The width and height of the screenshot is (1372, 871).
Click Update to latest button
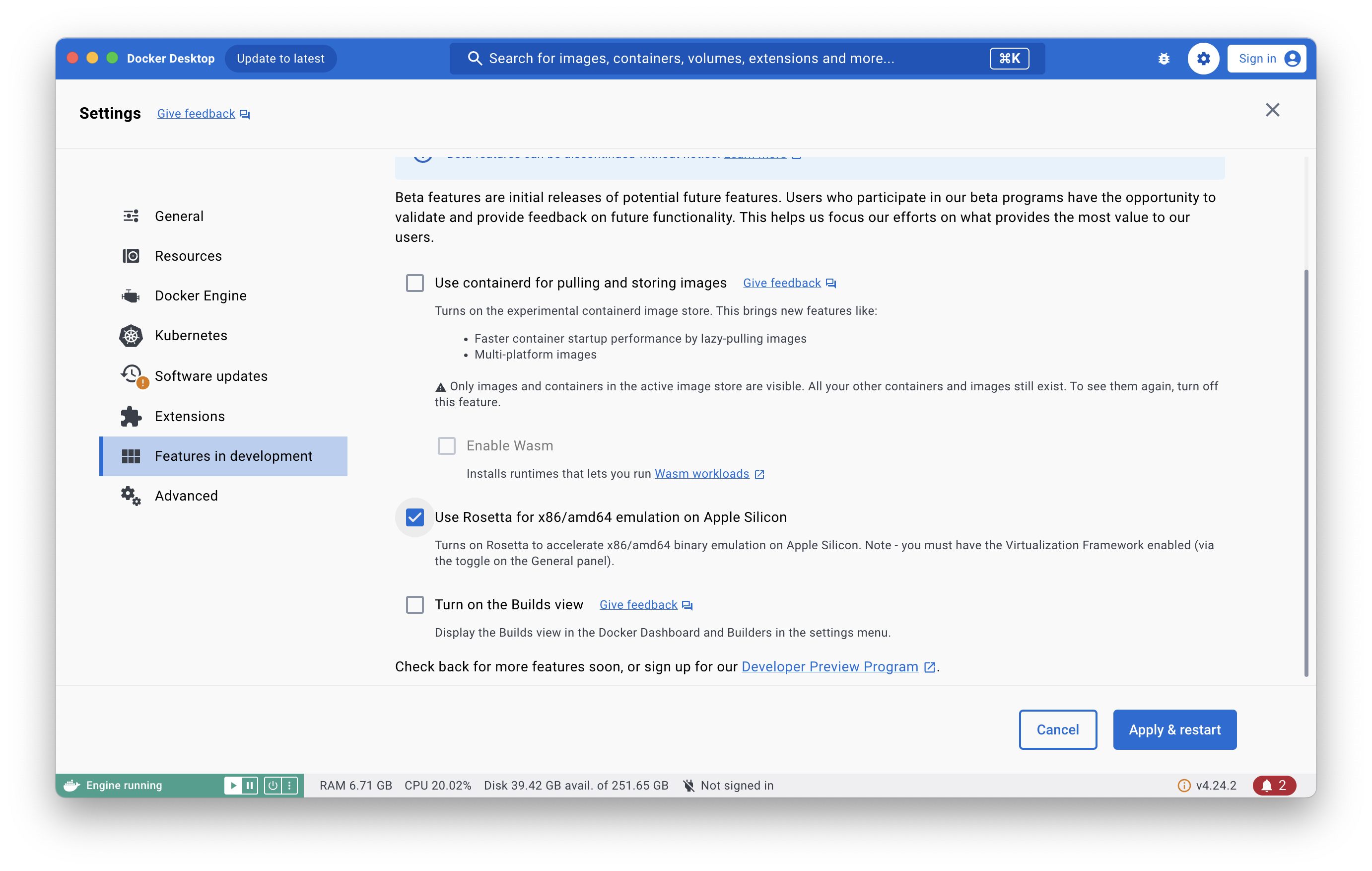[x=280, y=58]
